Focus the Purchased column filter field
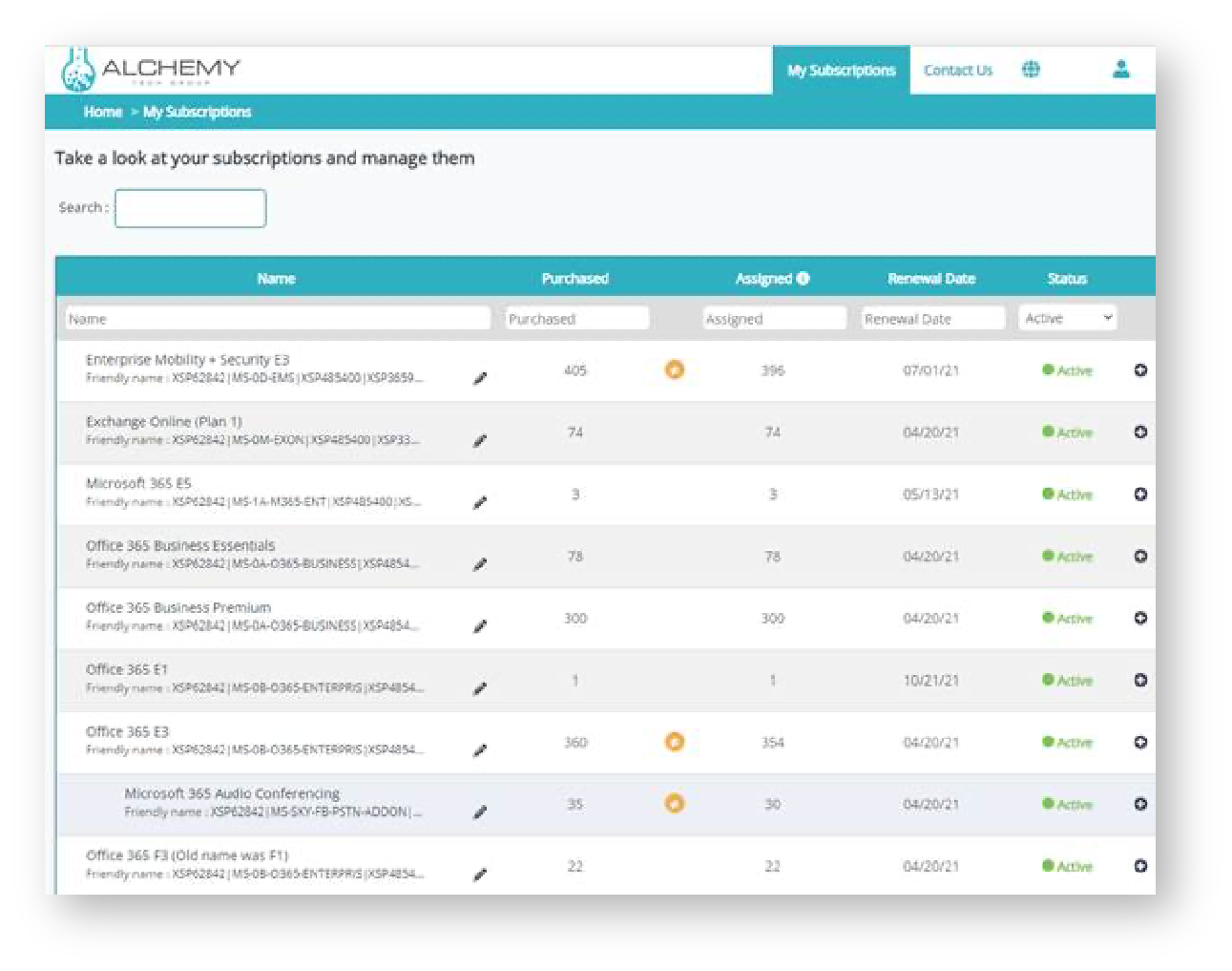Viewport: 1232px width, 971px height. (x=576, y=319)
